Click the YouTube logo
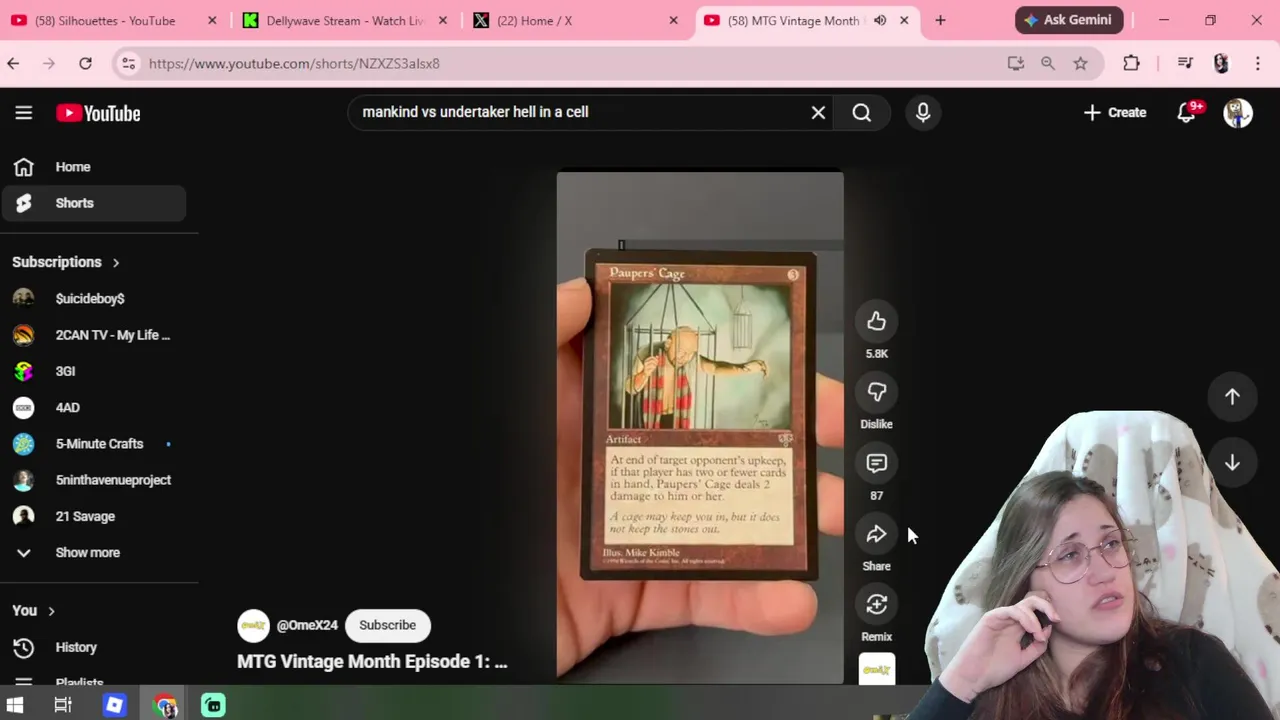 98,113
